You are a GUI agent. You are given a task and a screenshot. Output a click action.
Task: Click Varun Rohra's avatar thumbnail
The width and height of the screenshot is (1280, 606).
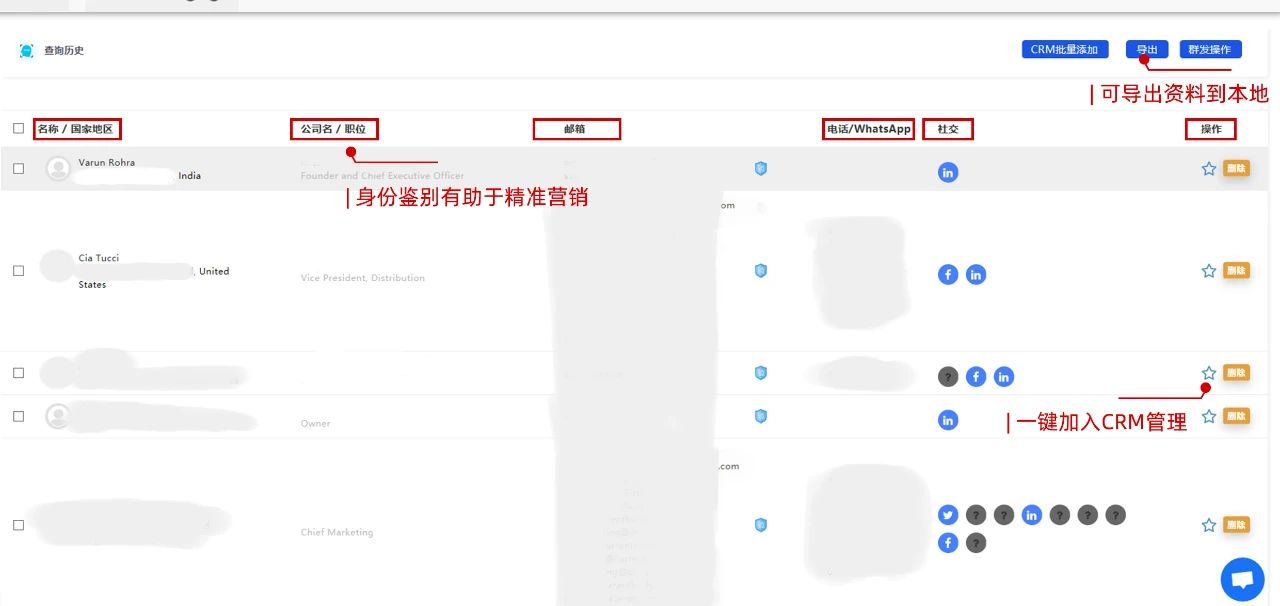pyautogui.click(x=58, y=168)
